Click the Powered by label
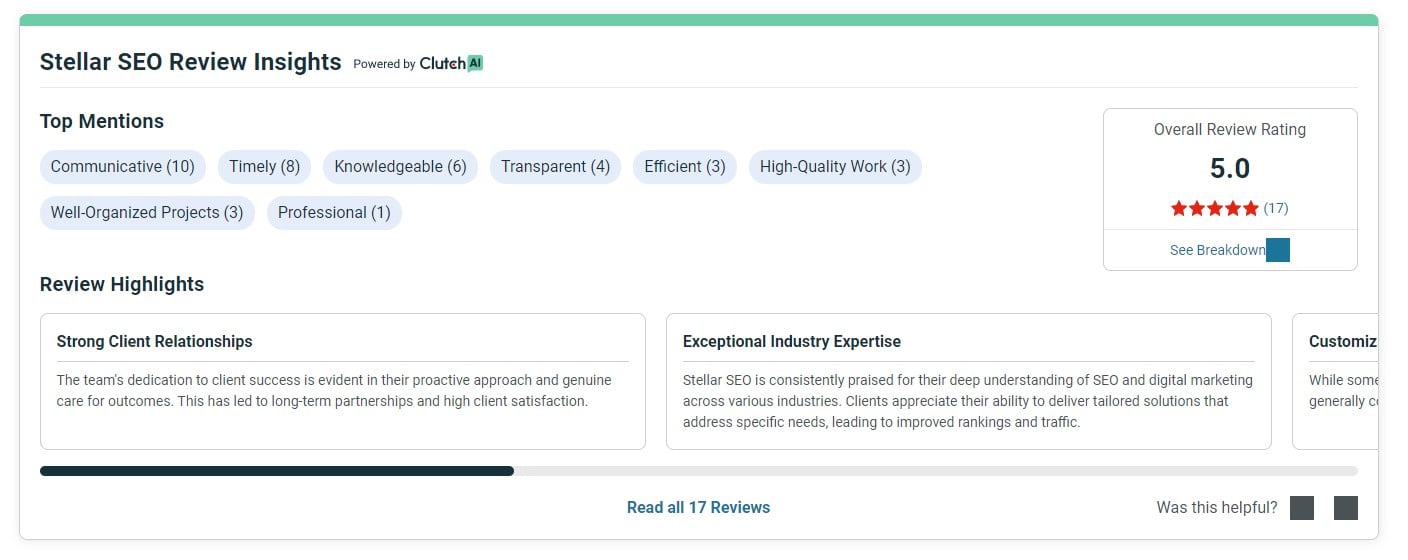The height and width of the screenshot is (560, 1408). [x=384, y=64]
